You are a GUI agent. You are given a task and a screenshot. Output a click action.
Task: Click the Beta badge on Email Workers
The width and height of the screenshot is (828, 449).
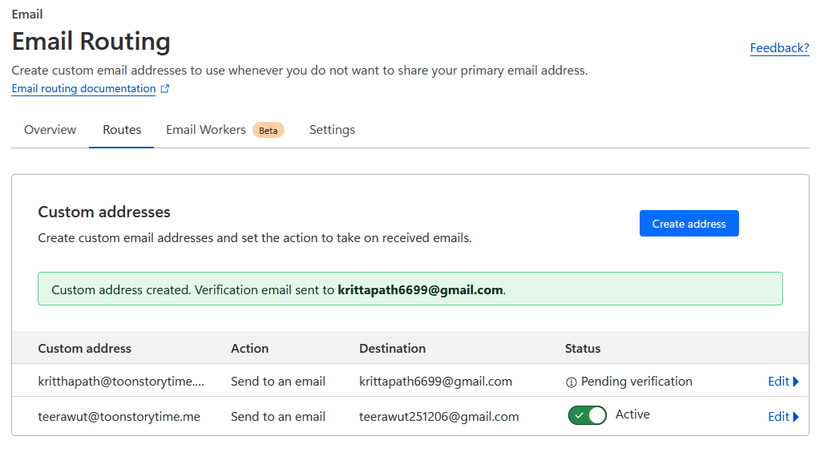tap(267, 130)
